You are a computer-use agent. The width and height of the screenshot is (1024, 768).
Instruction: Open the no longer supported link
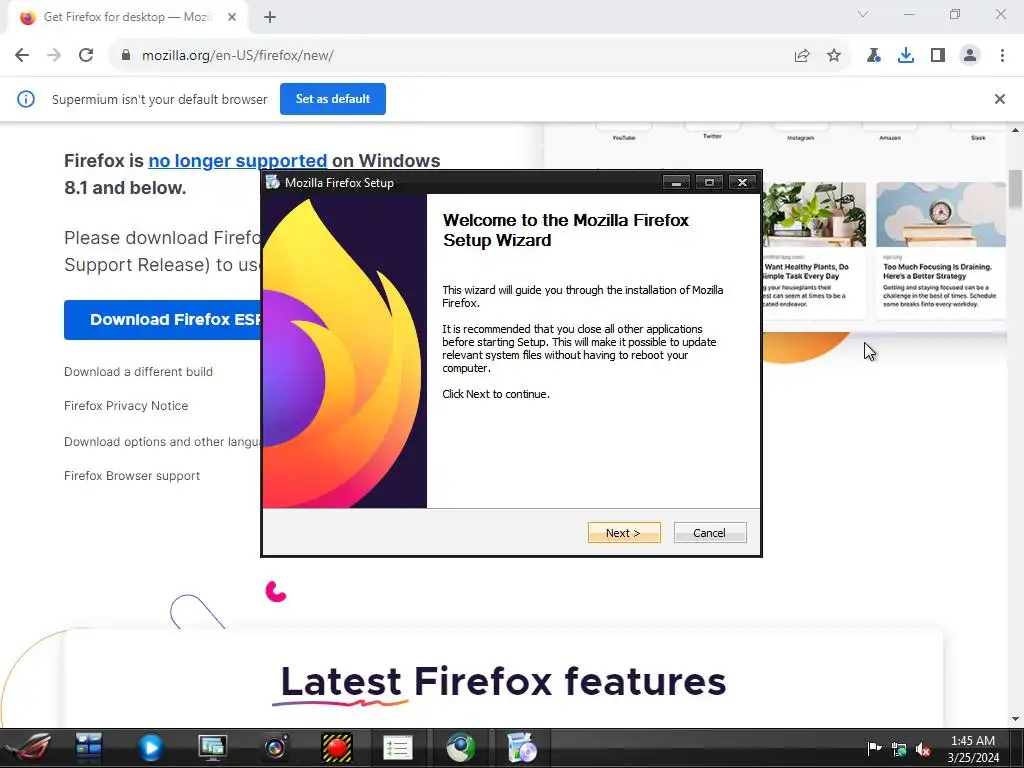[x=238, y=161]
